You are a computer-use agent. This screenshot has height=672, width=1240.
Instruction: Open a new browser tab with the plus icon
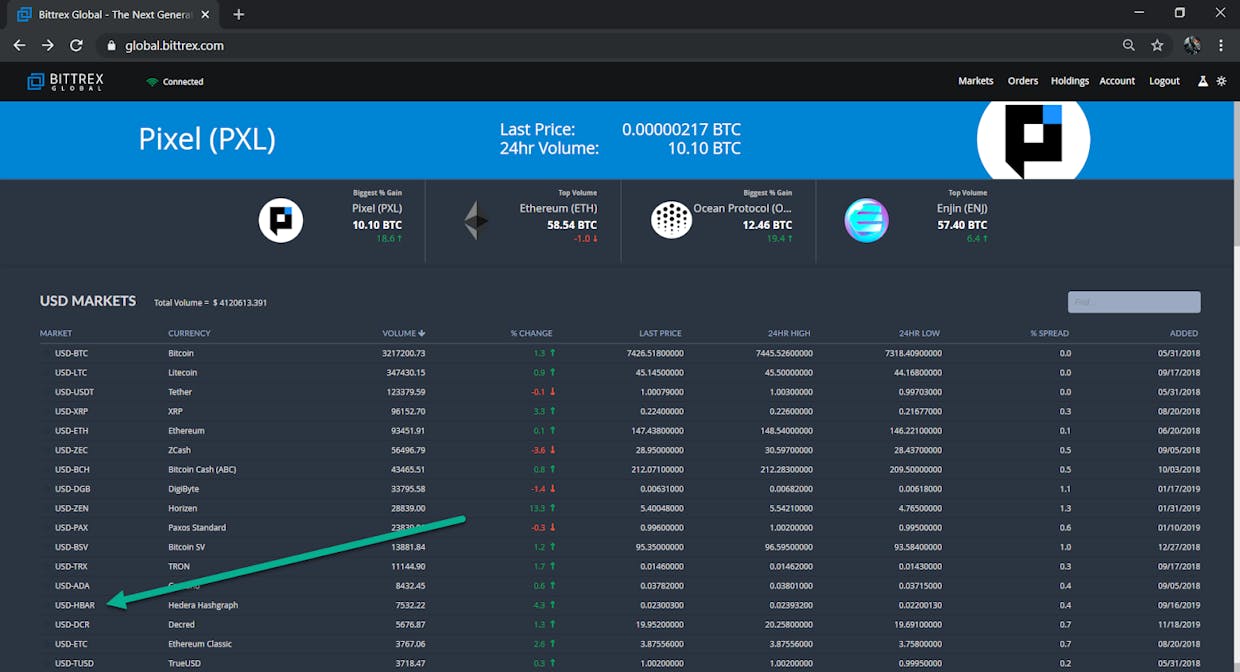238,14
